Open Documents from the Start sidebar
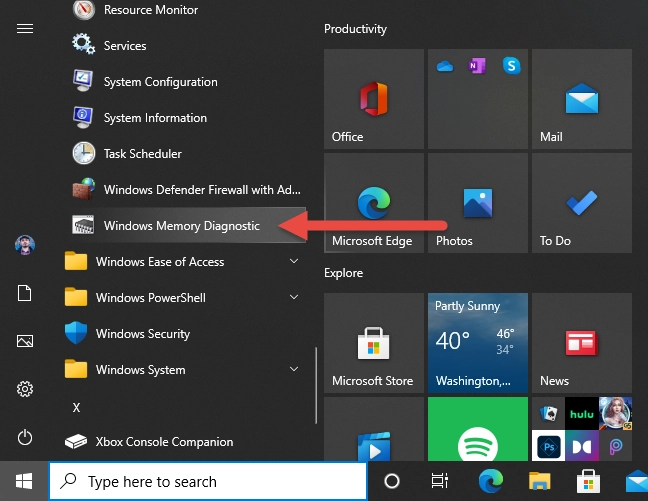Viewport: 648px width, 501px height. 25,293
